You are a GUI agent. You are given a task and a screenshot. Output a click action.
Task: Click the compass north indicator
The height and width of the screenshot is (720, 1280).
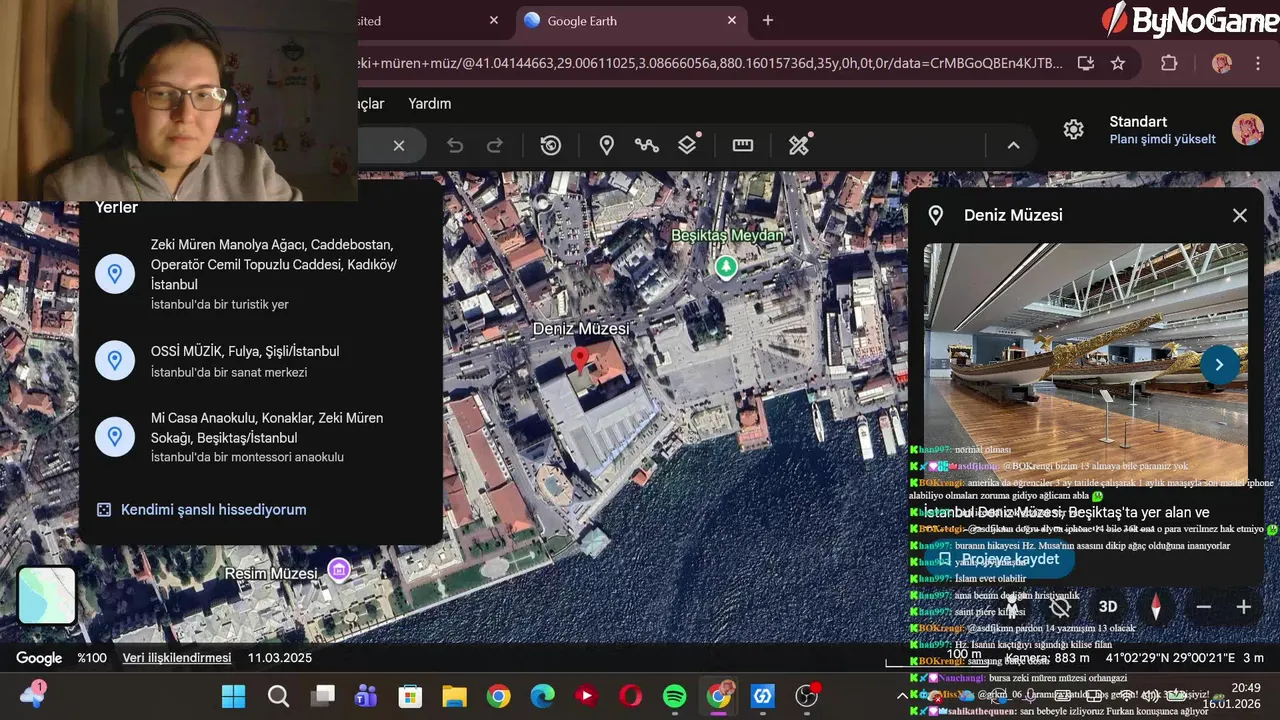(x=1156, y=606)
